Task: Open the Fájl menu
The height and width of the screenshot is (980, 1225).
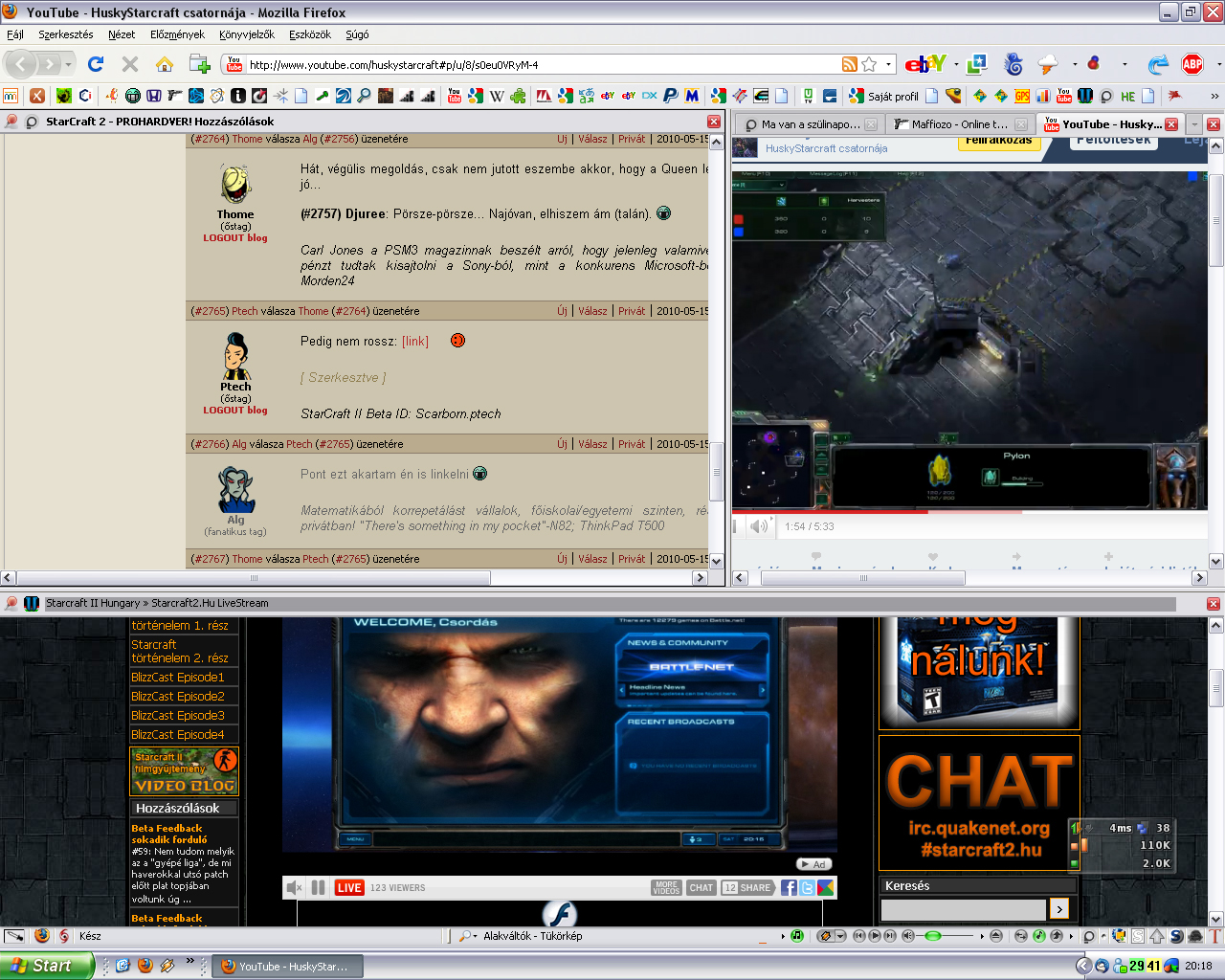Action: click(x=15, y=34)
